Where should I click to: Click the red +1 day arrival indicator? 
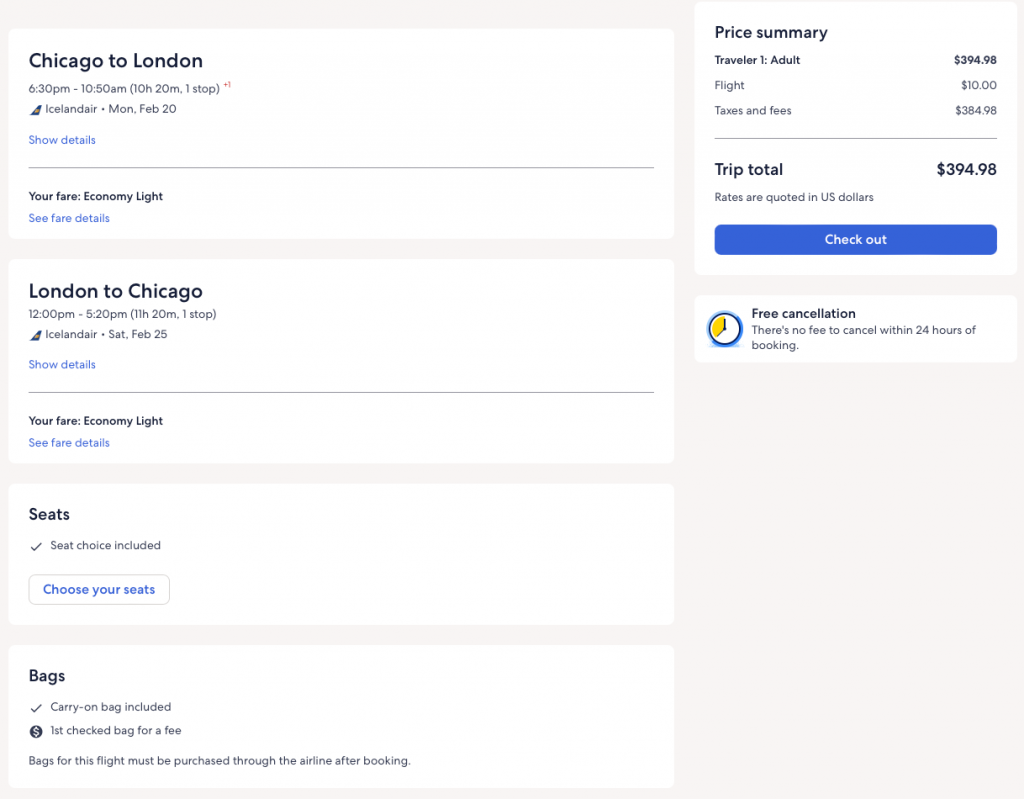(x=227, y=86)
